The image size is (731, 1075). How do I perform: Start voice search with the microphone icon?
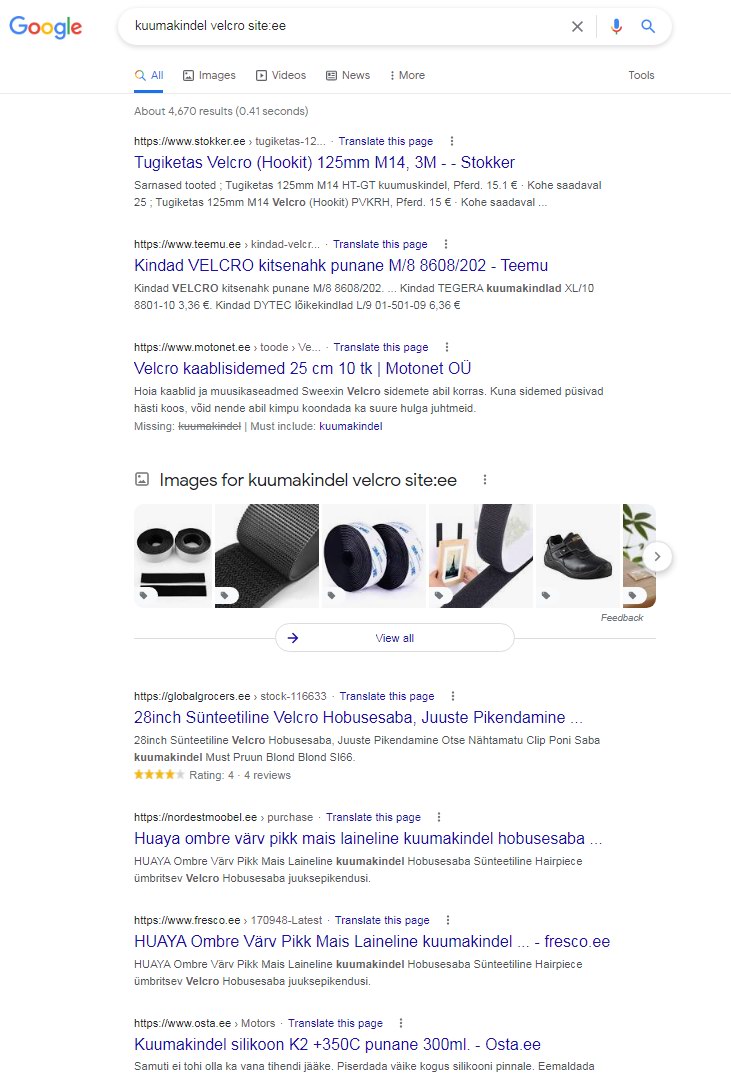point(616,26)
